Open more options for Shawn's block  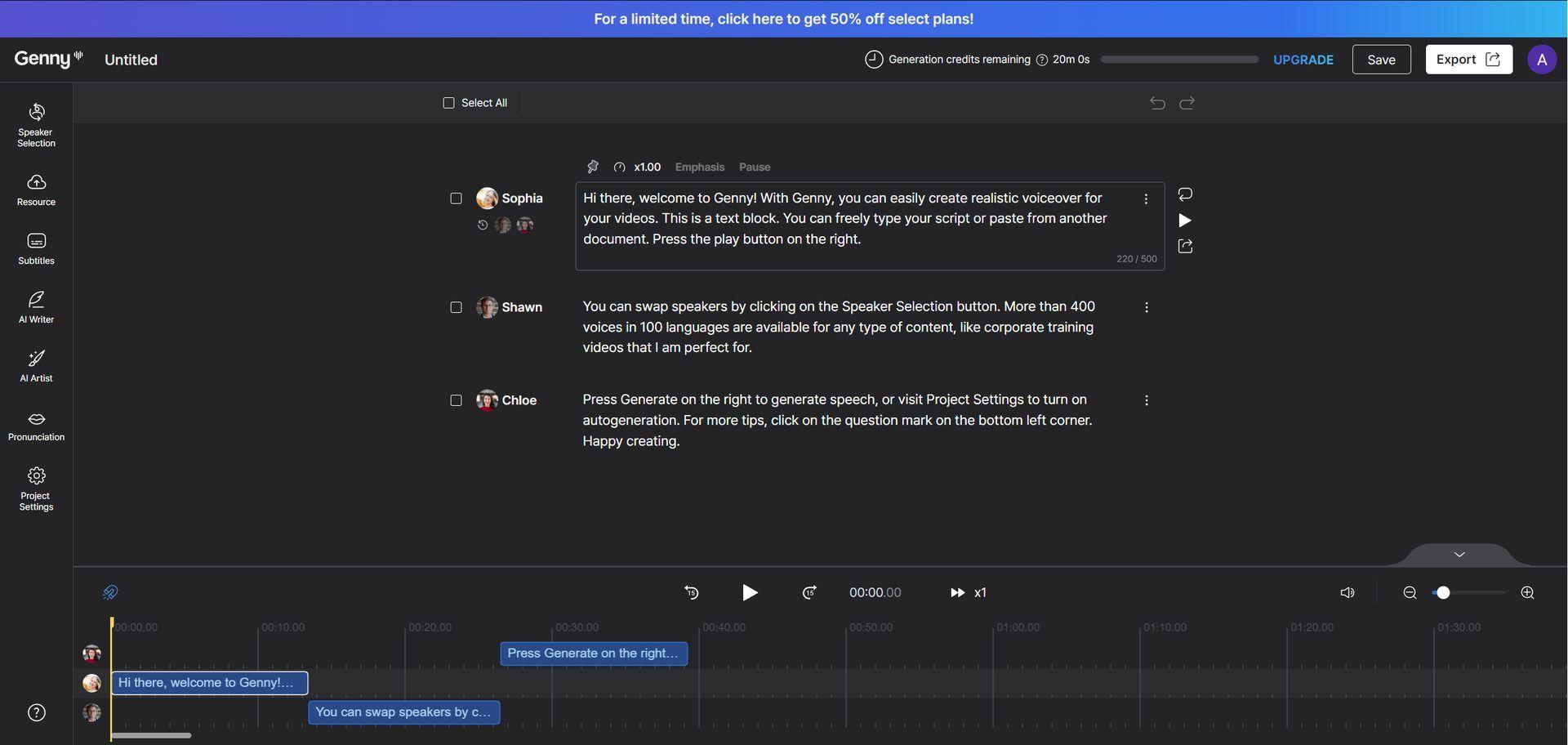(x=1147, y=307)
